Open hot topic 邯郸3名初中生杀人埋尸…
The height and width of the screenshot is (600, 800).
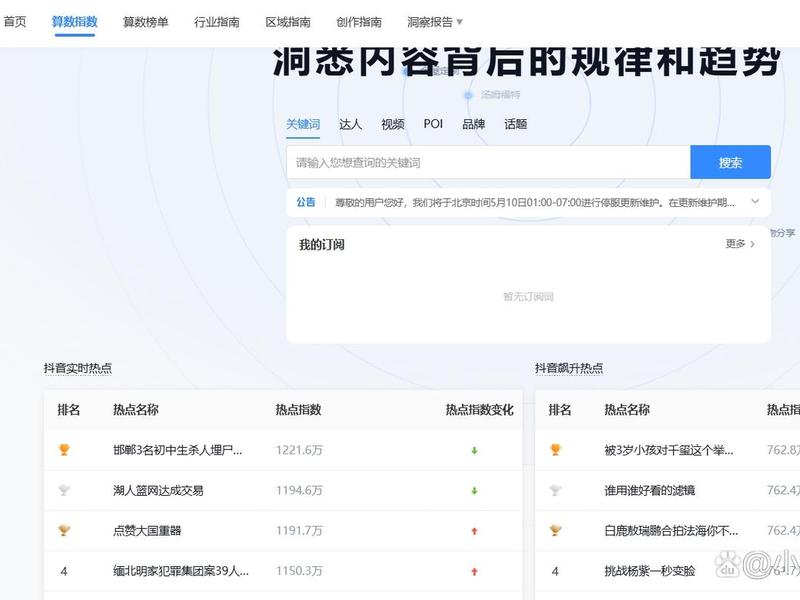click(x=178, y=450)
